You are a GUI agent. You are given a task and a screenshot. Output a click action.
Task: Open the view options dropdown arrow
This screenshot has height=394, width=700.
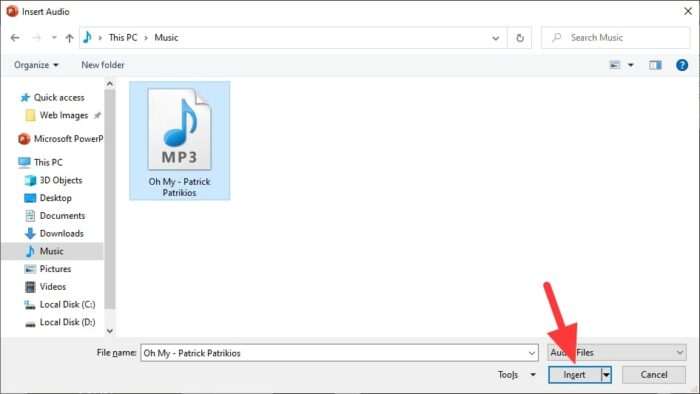click(x=631, y=65)
